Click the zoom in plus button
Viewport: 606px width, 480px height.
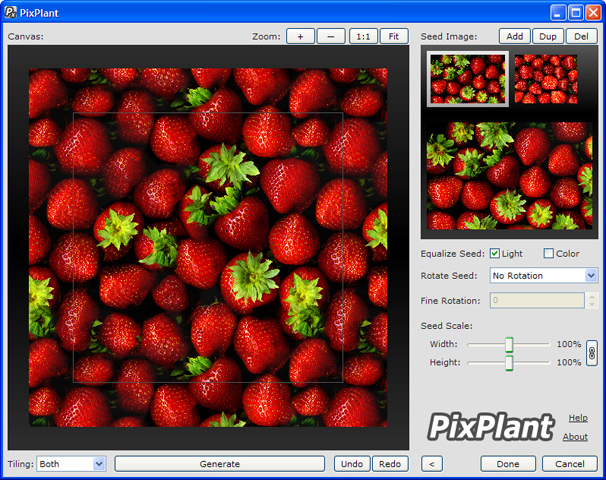(300, 36)
